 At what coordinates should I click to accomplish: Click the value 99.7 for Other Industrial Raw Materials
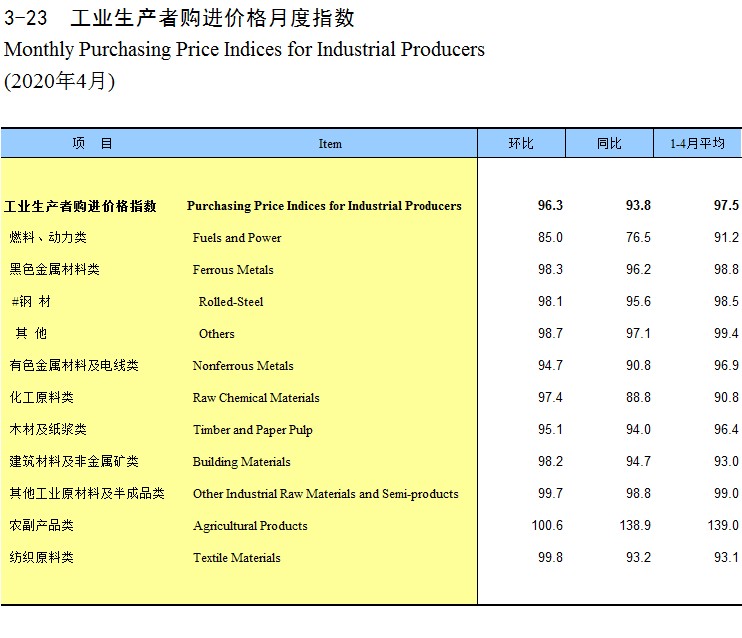(x=550, y=493)
